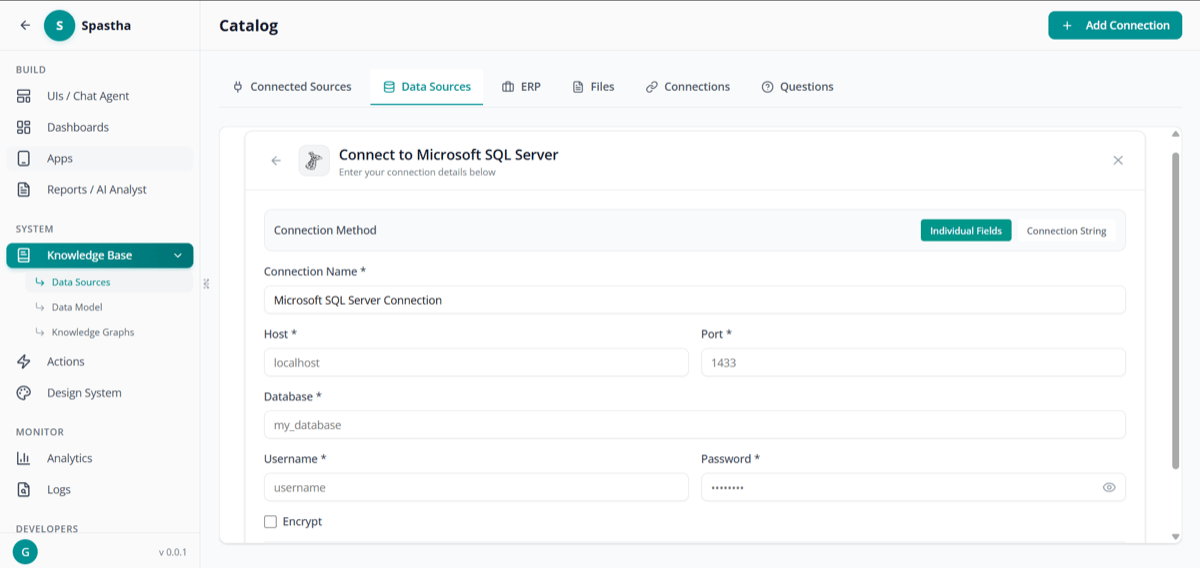
Task: Open Design System in sidebar
Action: pyautogui.click(x=100, y=393)
